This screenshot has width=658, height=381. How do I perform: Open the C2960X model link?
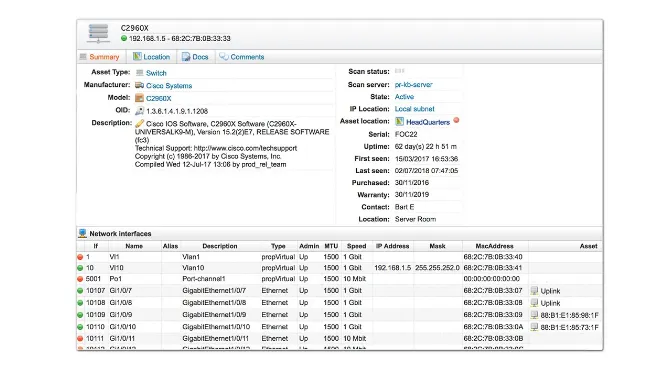pyautogui.click(x=159, y=99)
